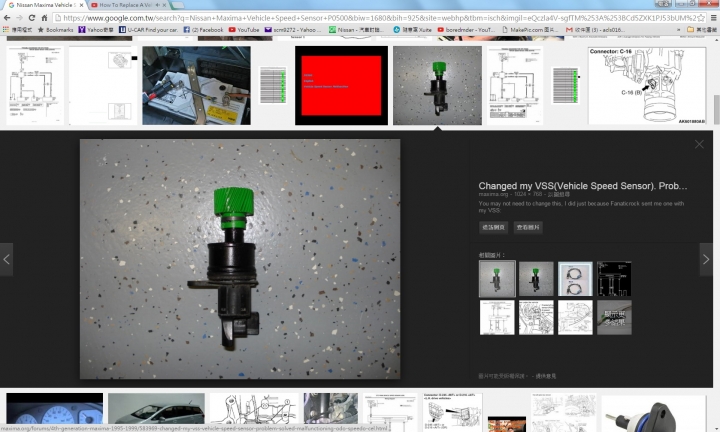Open a new browser tab

point(178,5)
